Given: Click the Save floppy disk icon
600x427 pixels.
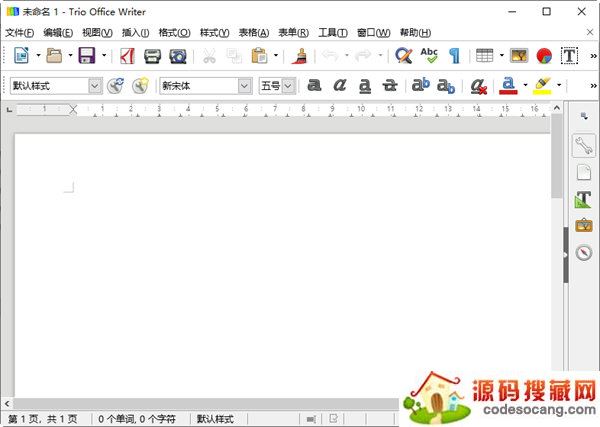Looking at the screenshot, I should (x=87, y=55).
